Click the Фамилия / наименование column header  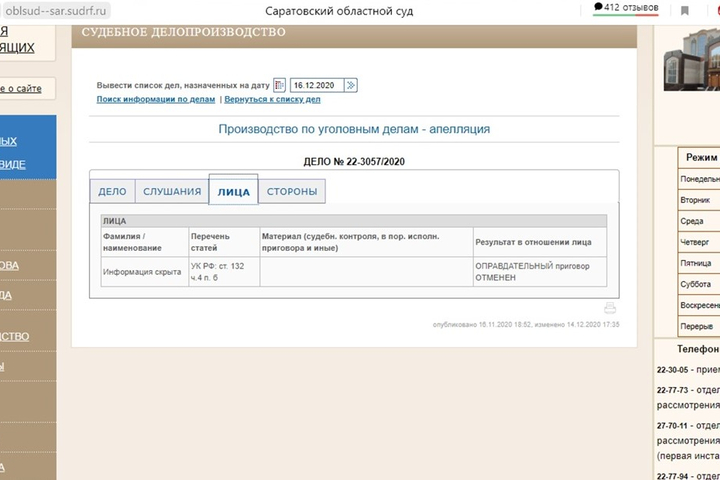(145, 242)
